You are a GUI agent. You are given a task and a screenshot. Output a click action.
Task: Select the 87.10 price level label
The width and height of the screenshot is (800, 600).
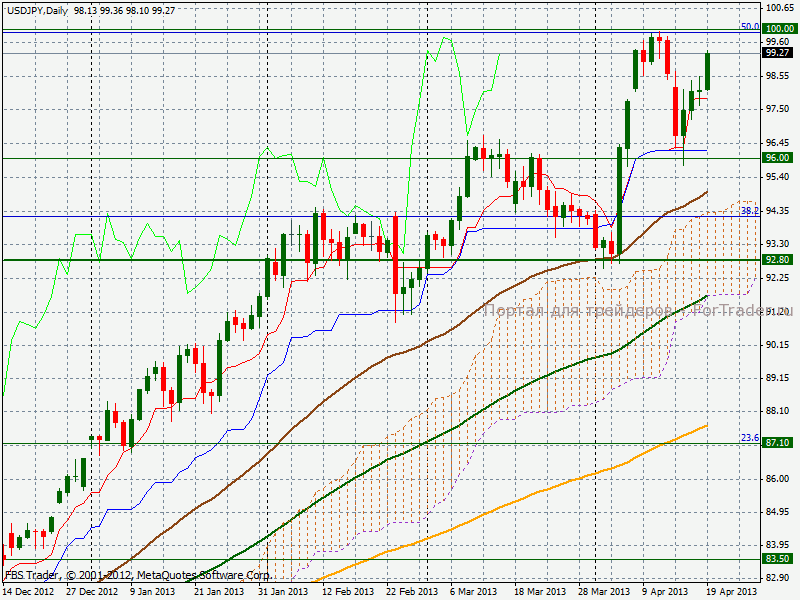click(x=778, y=442)
